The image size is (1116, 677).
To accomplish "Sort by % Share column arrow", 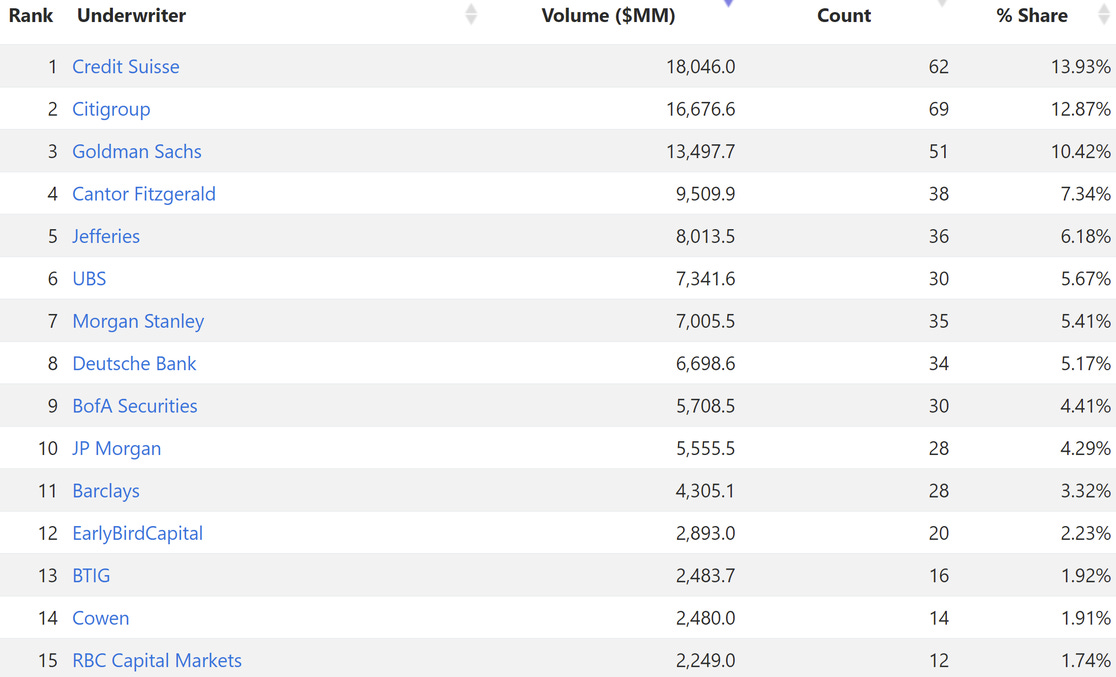I will [x=1104, y=14].
